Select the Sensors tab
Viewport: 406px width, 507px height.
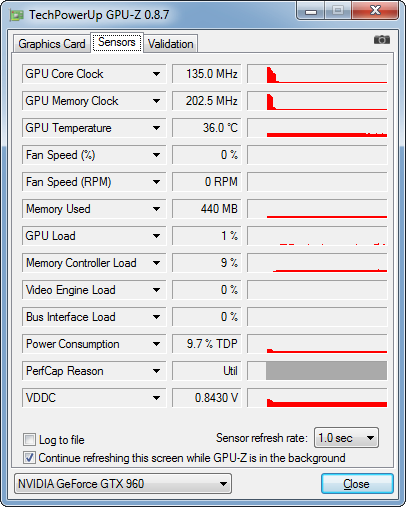[x=117, y=42]
